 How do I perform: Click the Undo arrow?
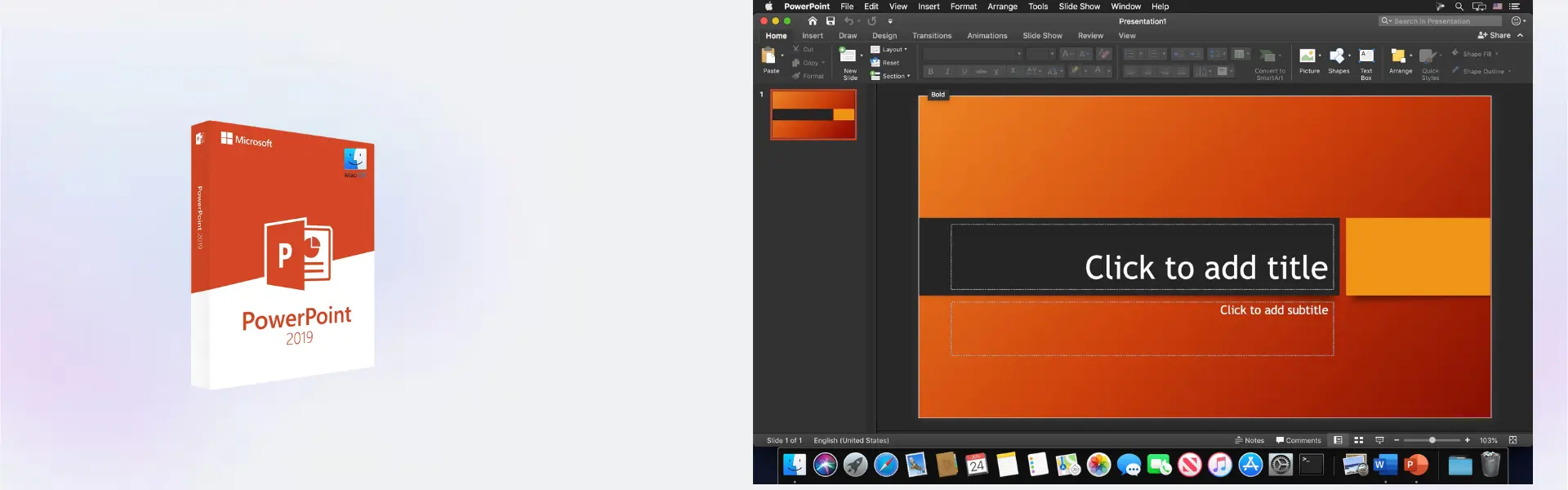(x=849, y=21)
